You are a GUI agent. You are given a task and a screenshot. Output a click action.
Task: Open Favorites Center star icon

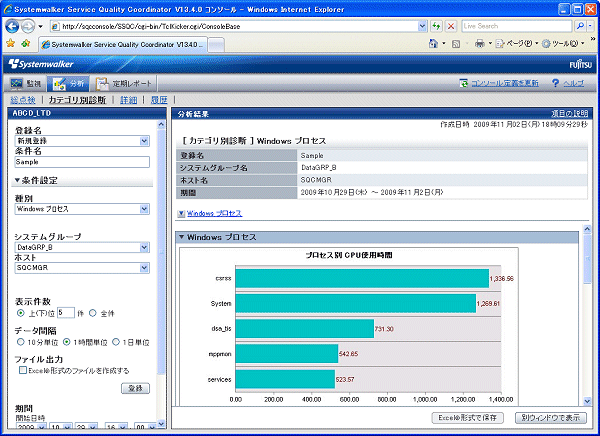coord(10,43)
